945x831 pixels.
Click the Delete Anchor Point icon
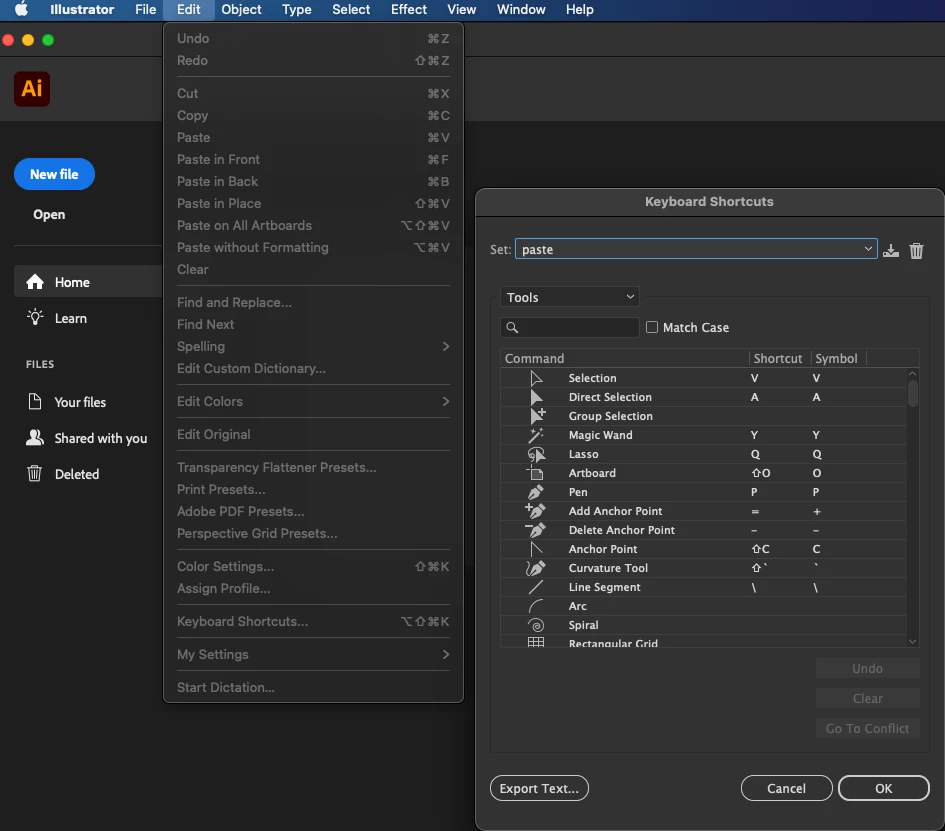coord(535,530)
